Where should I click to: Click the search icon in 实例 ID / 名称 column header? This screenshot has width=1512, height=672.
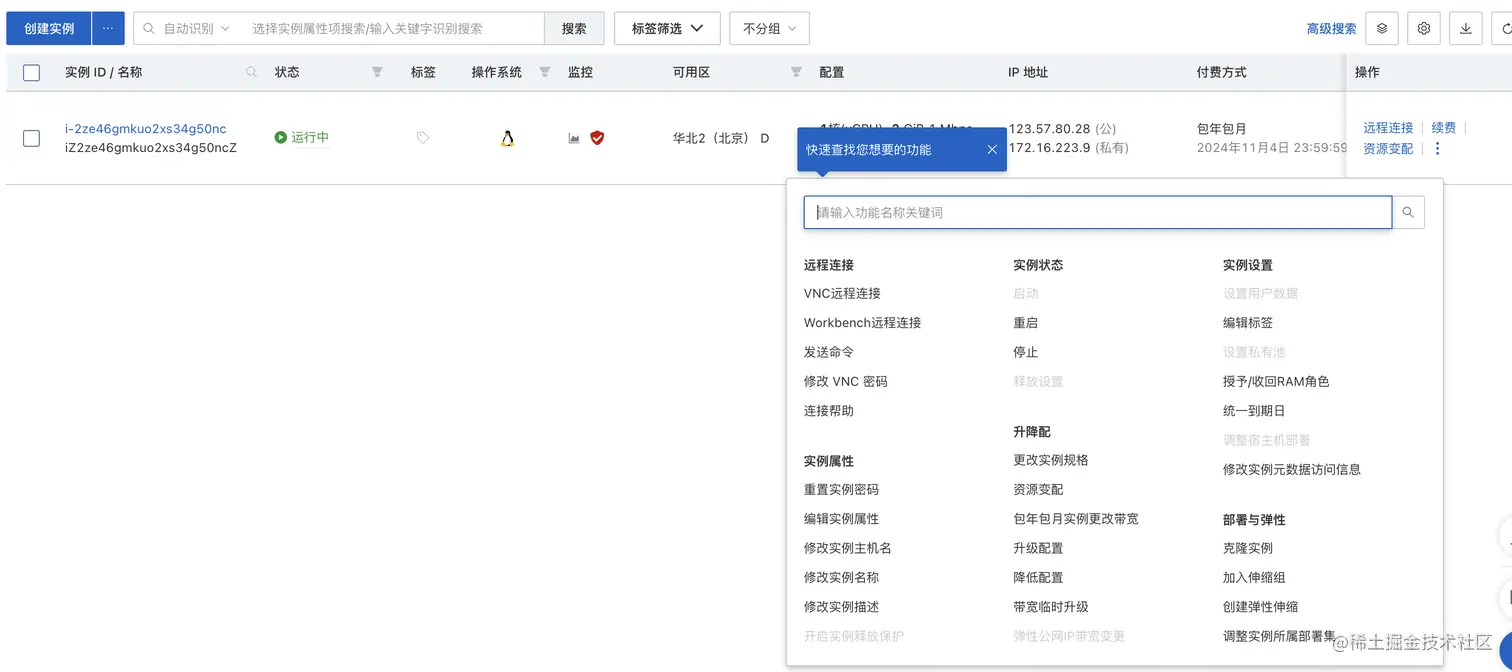pos(252,72)
